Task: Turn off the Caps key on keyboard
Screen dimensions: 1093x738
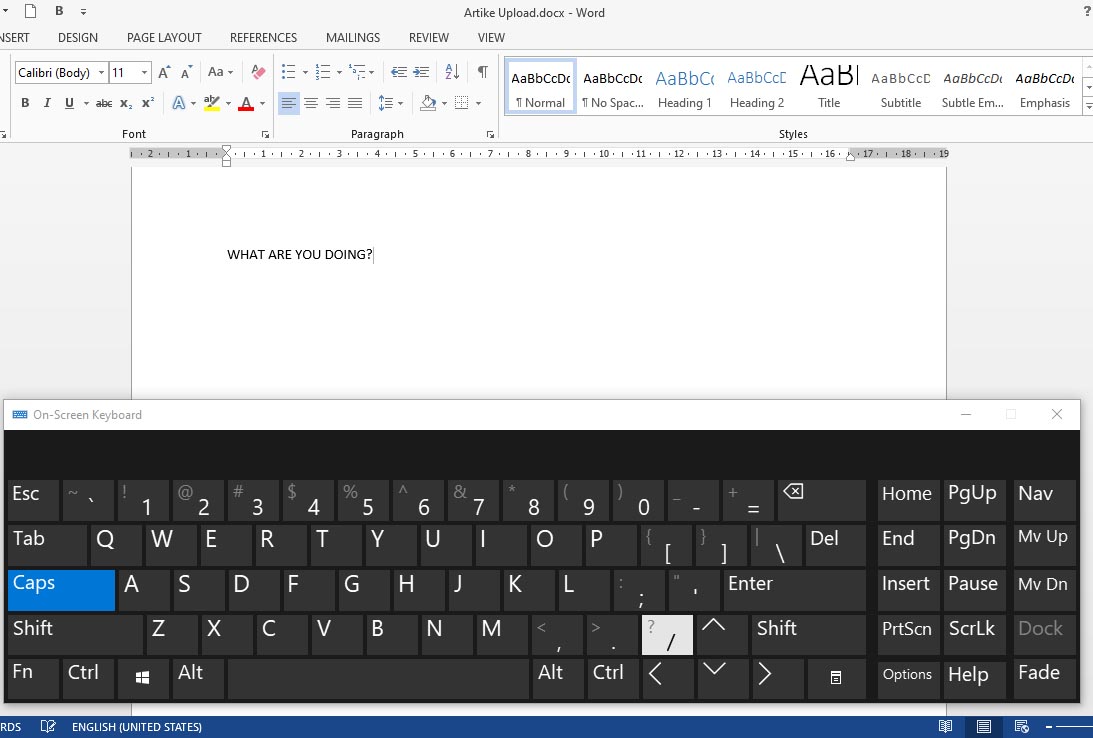Action: point(61,590)
